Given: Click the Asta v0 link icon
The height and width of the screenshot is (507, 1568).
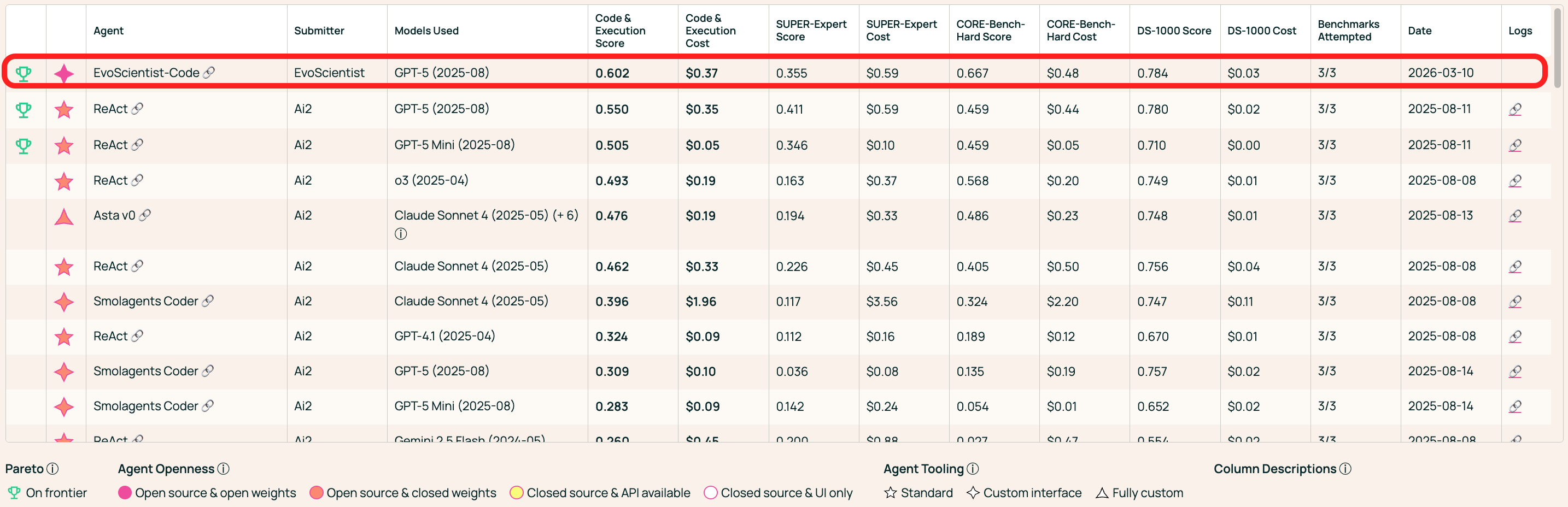Looking at the screenshot, I should [x=145, y=215].
